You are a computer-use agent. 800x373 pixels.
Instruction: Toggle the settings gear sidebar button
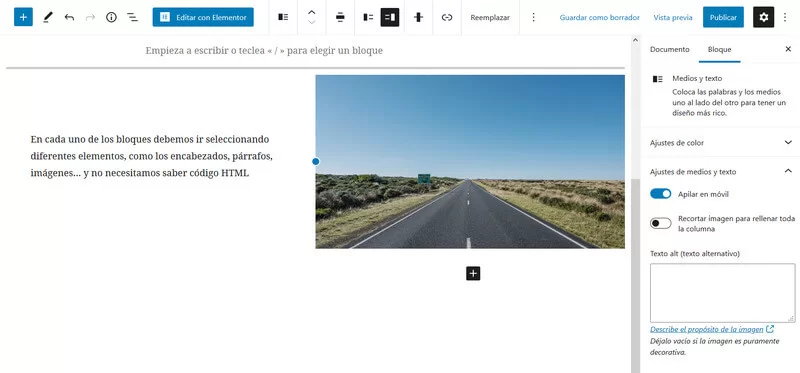tap(764, 17)
